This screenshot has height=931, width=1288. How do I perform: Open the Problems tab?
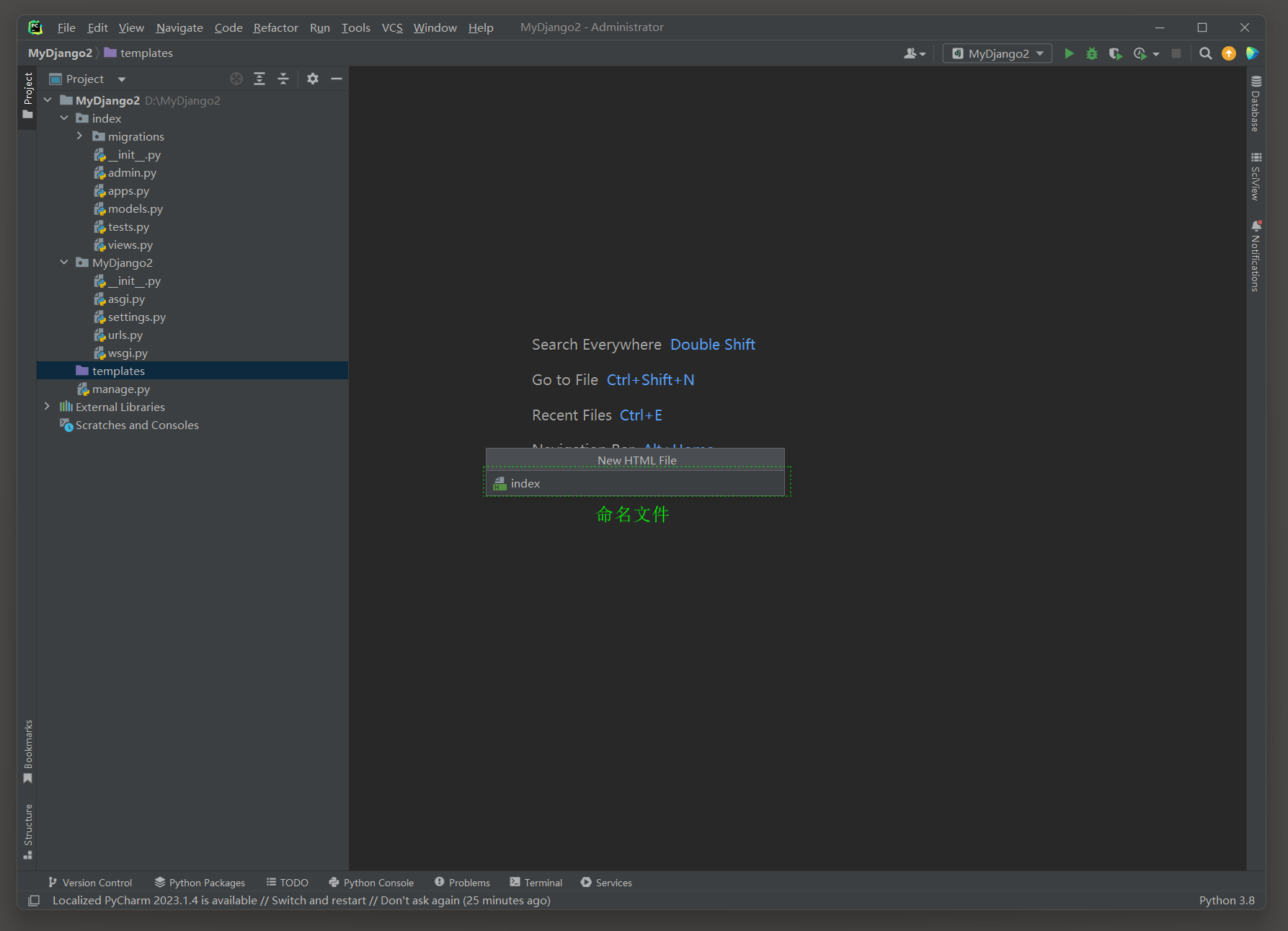(x=462, y=883)
